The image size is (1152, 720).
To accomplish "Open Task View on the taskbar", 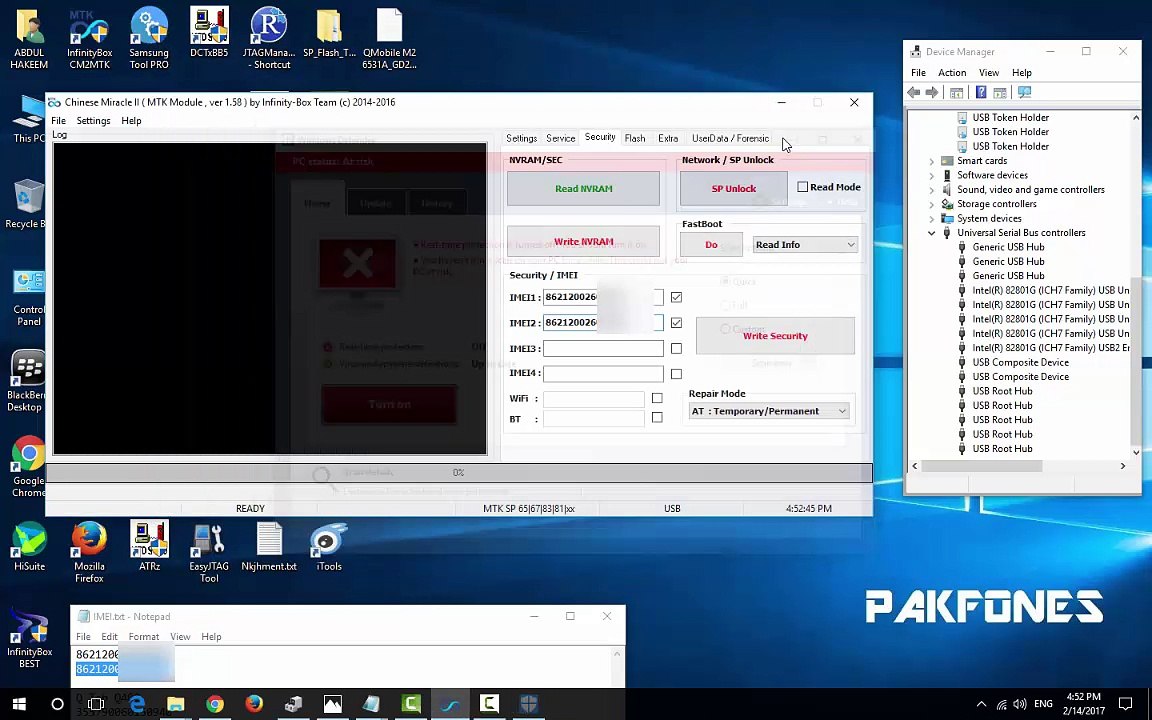I will (x=96, y=704).
